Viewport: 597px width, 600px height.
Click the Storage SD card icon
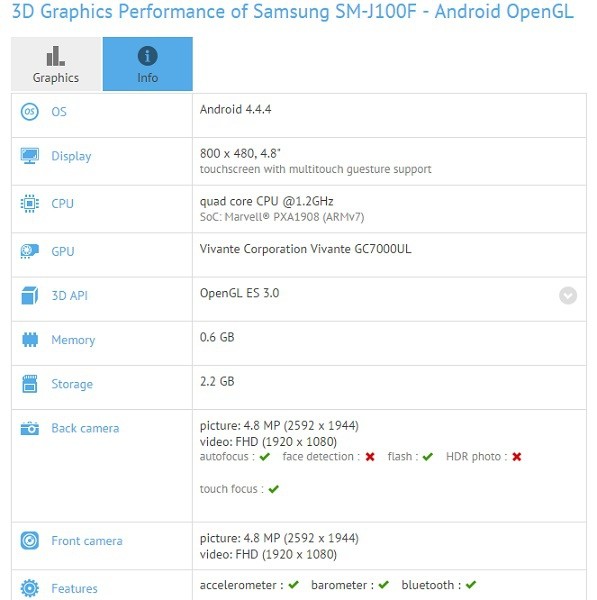click(x=29, y=384)
